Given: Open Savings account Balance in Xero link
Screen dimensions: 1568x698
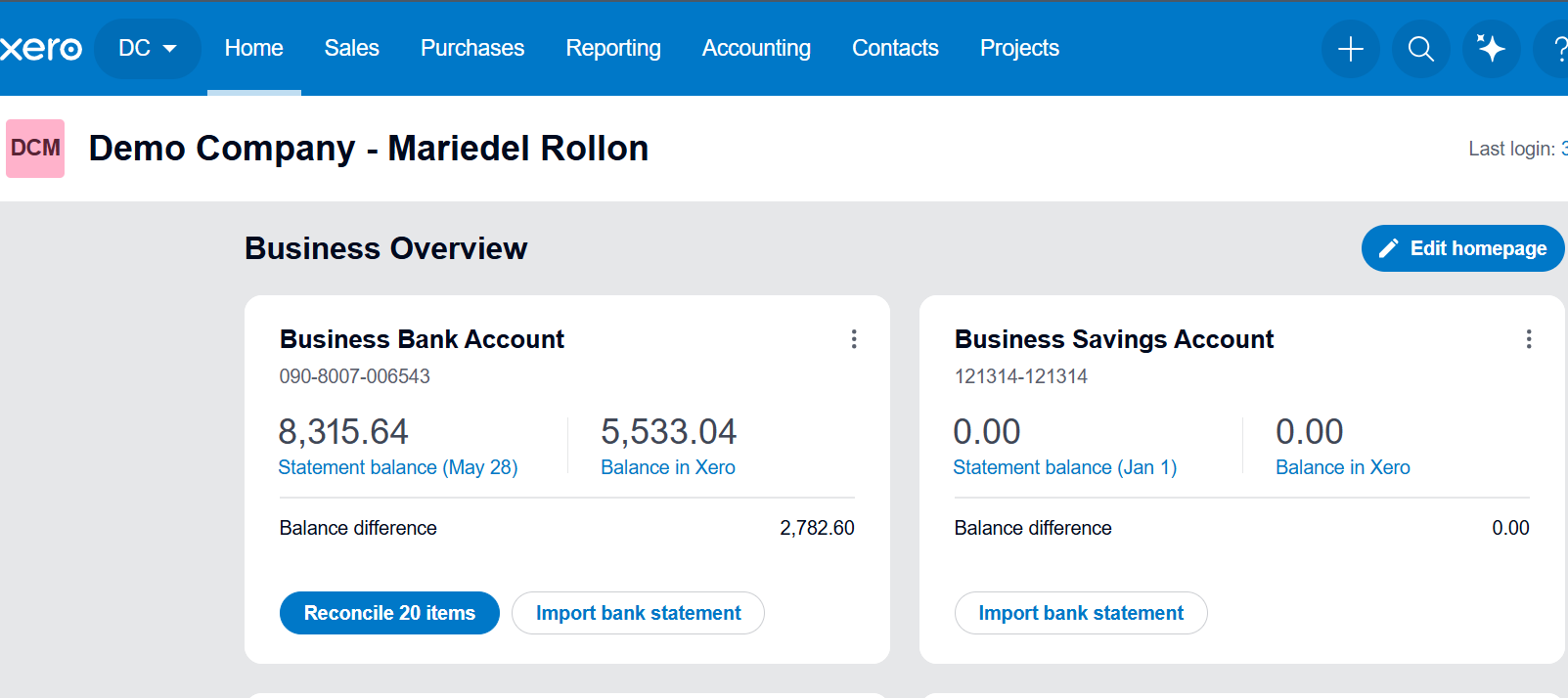Looking at the screenshot, I should (1343, 467).
